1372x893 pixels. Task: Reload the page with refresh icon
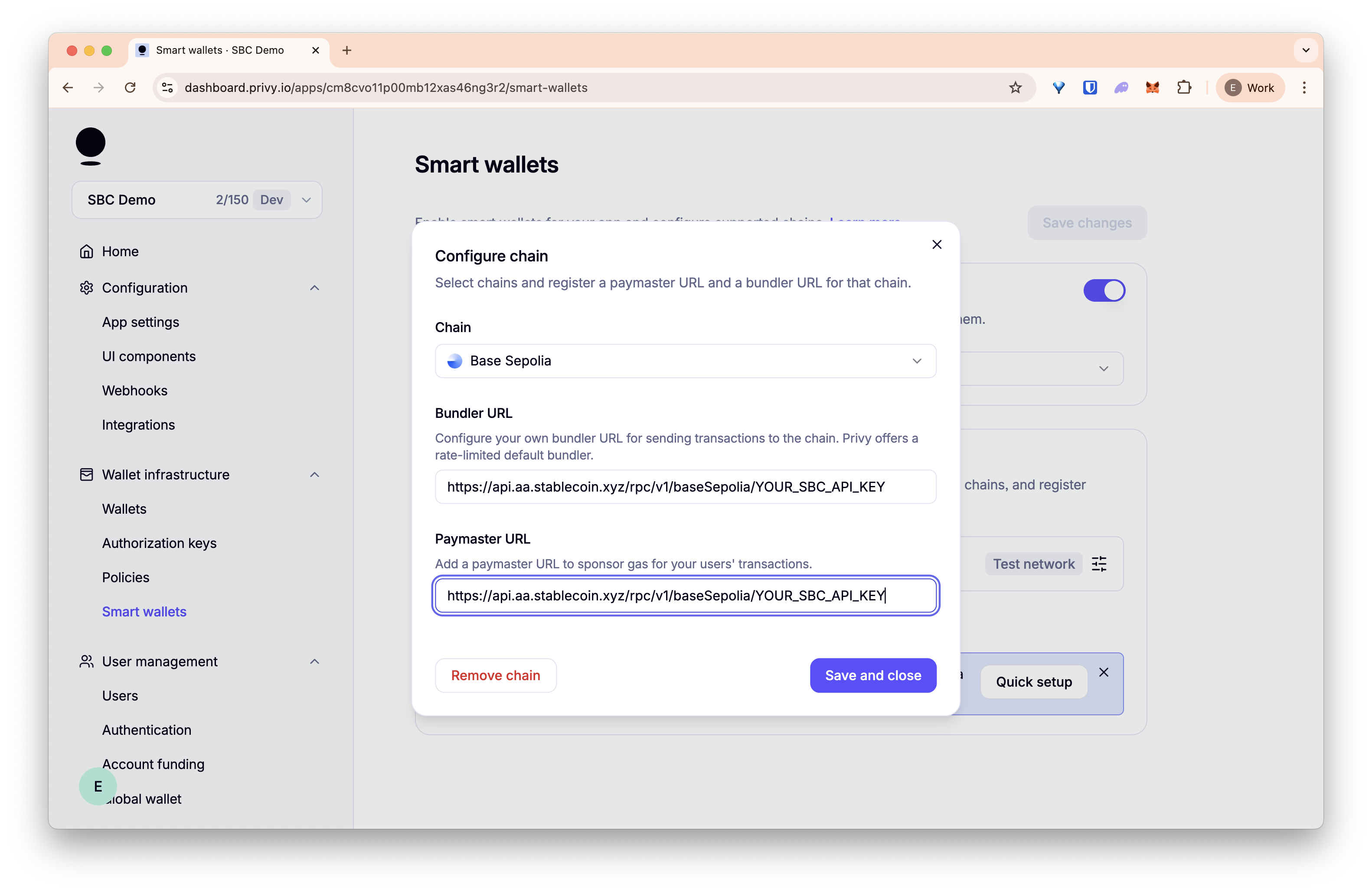[x=130, y=88]
